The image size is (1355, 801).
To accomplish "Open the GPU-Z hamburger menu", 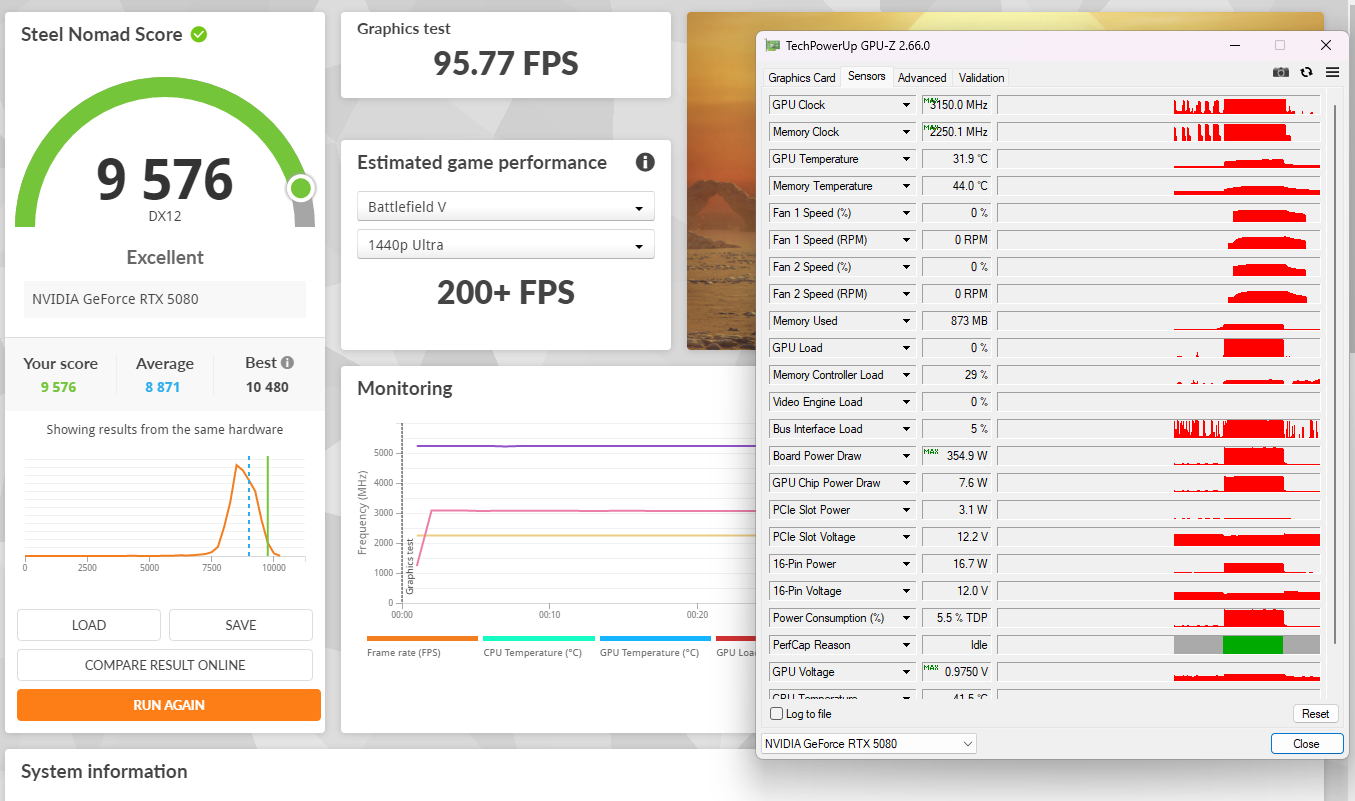I will (1332, 72).
